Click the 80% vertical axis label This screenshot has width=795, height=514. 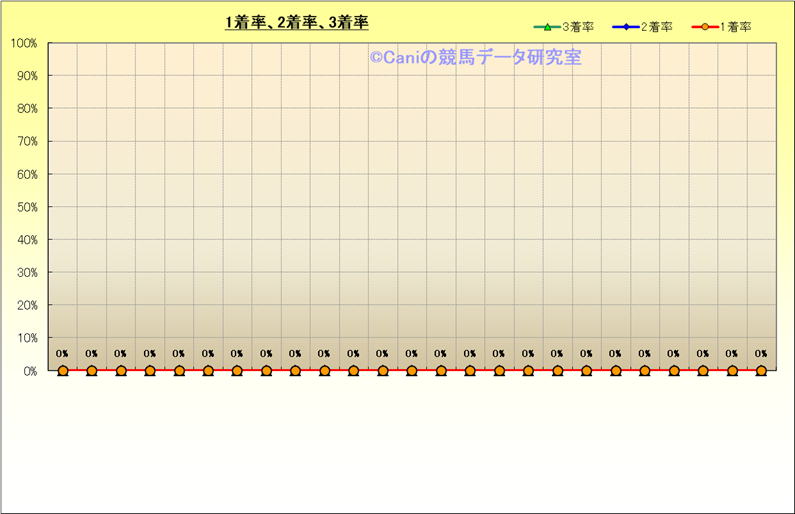[x=26, y=109]
